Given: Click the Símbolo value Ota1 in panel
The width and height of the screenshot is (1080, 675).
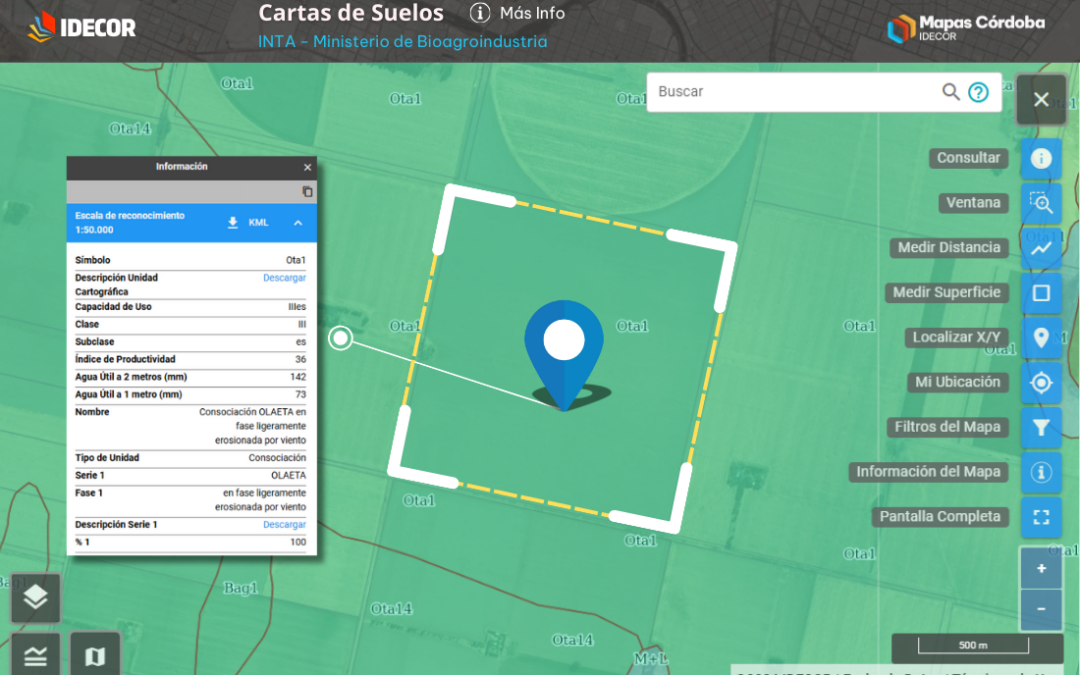Looking at the screenshot, I should (295, 260).
